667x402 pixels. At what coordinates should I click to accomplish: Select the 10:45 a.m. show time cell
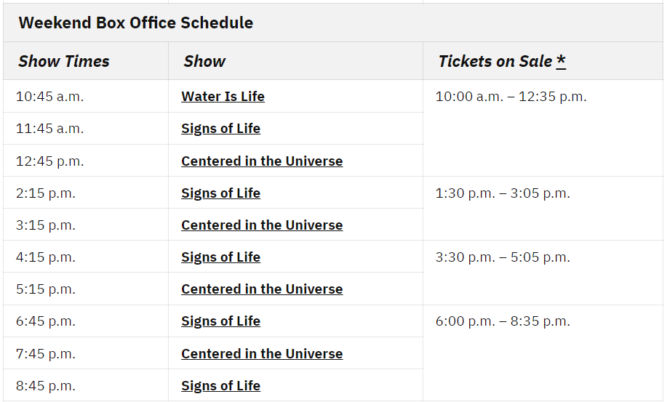(x=50, y=97)
